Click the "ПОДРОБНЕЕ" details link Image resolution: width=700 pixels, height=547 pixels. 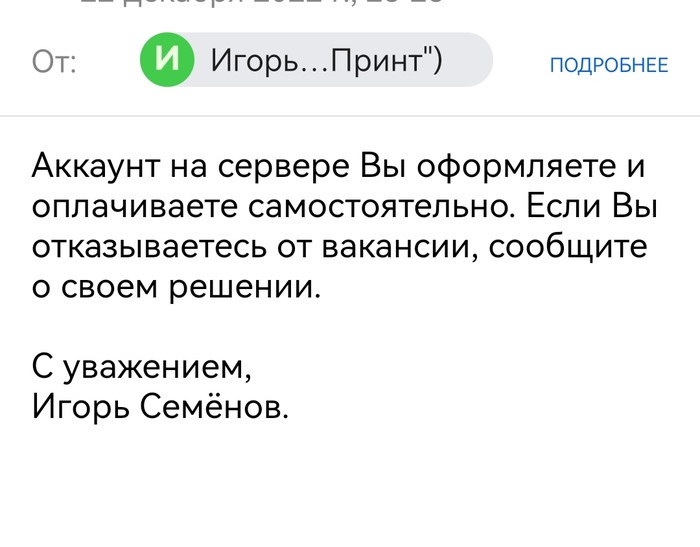point(608,66)
